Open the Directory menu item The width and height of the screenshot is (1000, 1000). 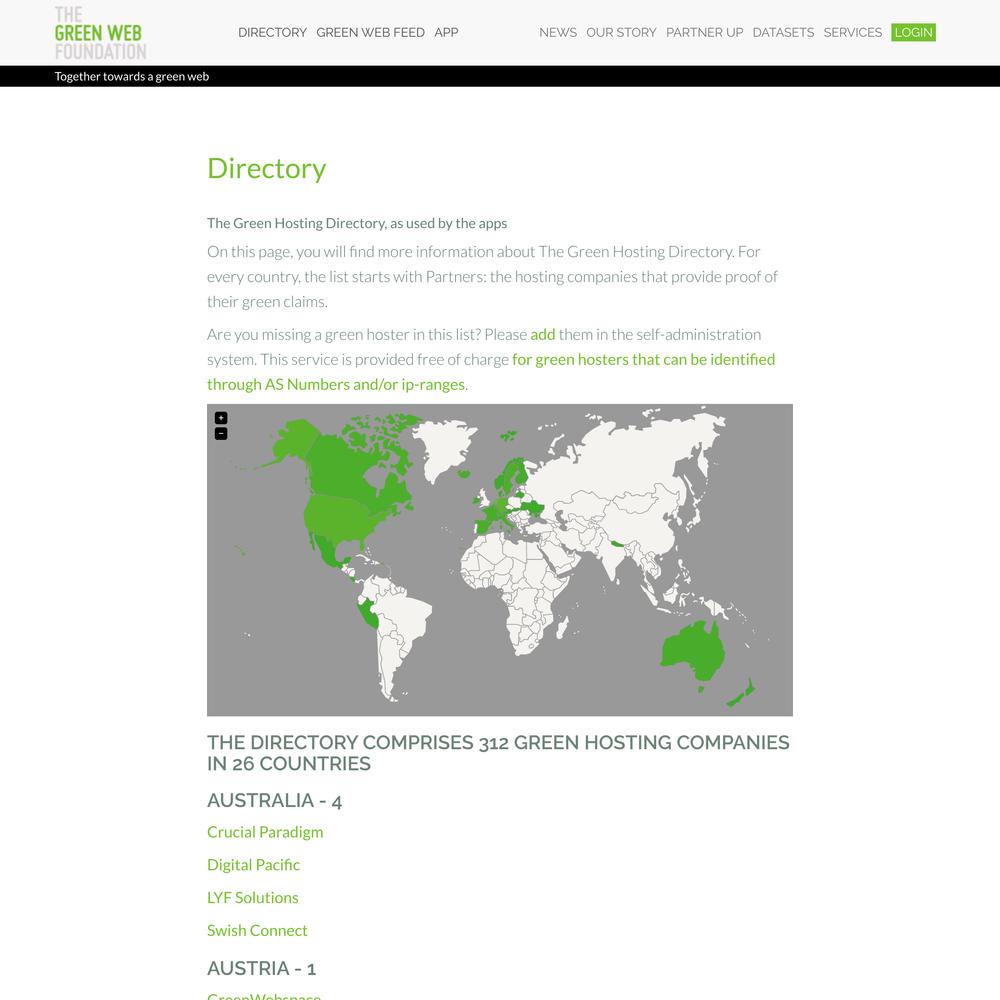pyautogui.click(x=272, y=33)
